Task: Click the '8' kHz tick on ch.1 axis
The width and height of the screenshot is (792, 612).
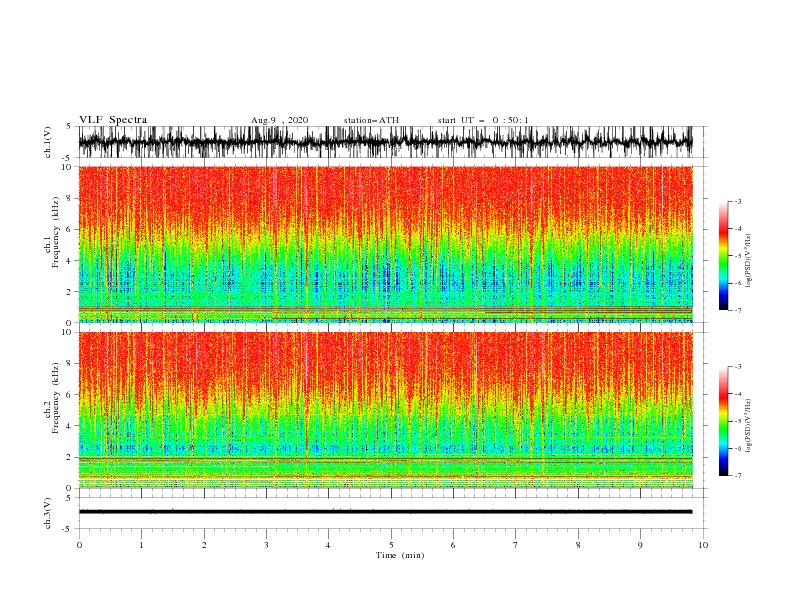Action: [x=70, y=198]
